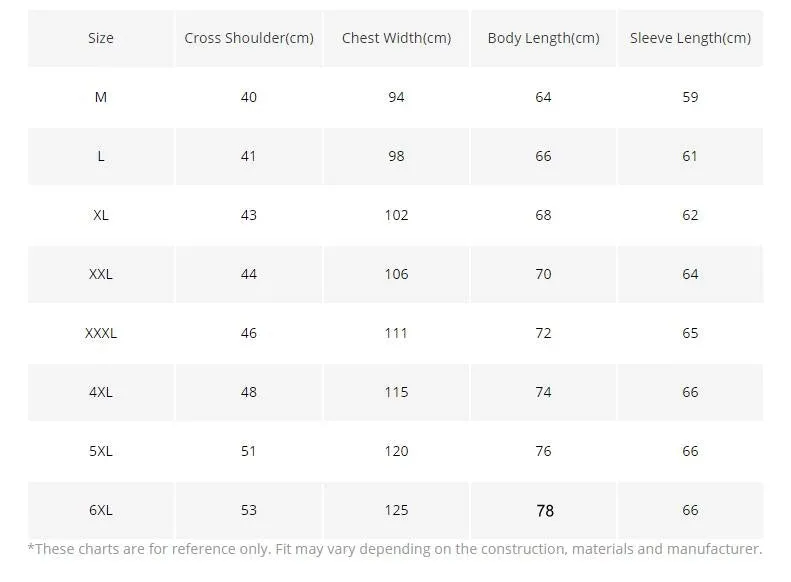Viewport: 791px width, 582px height.
Task: Select the Cross Shoulder(cm) header
Action: click(x=249, y=38)
